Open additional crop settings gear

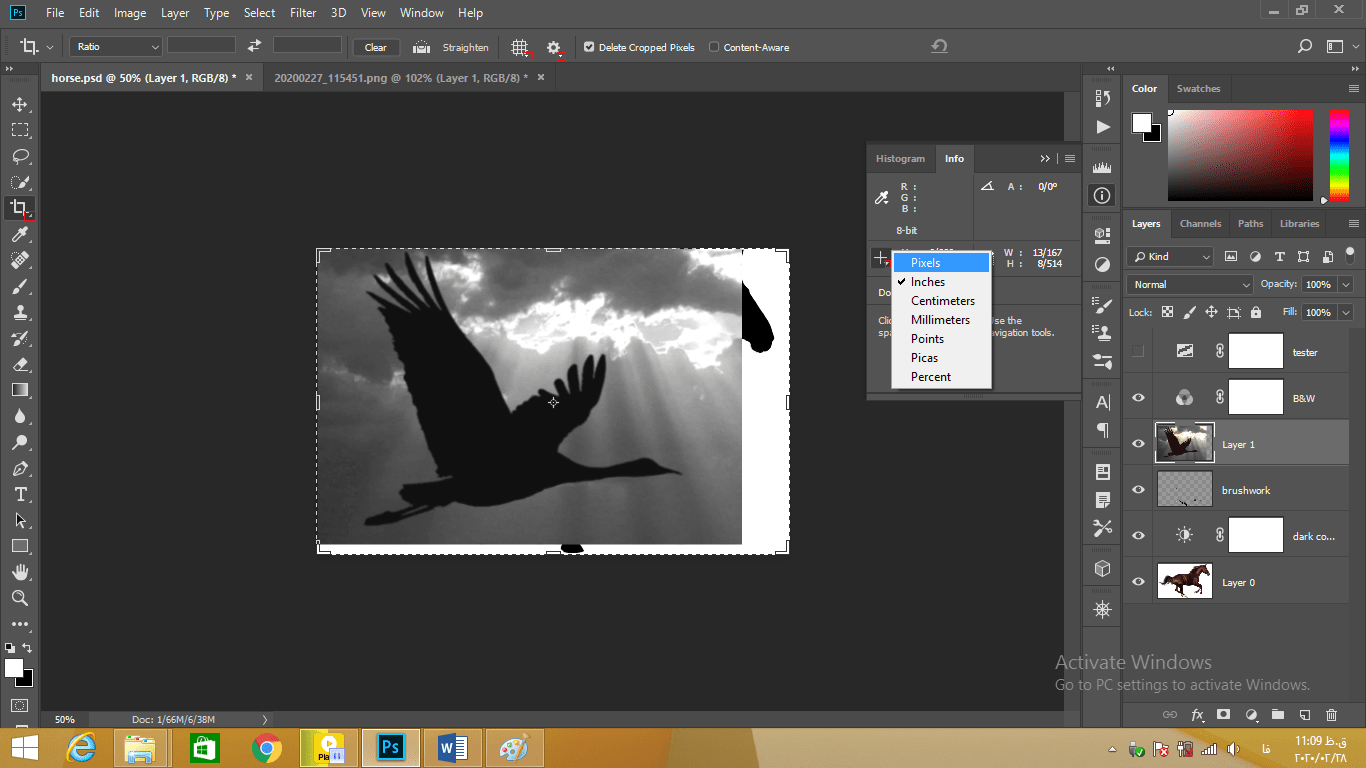[x=554, y=47]
